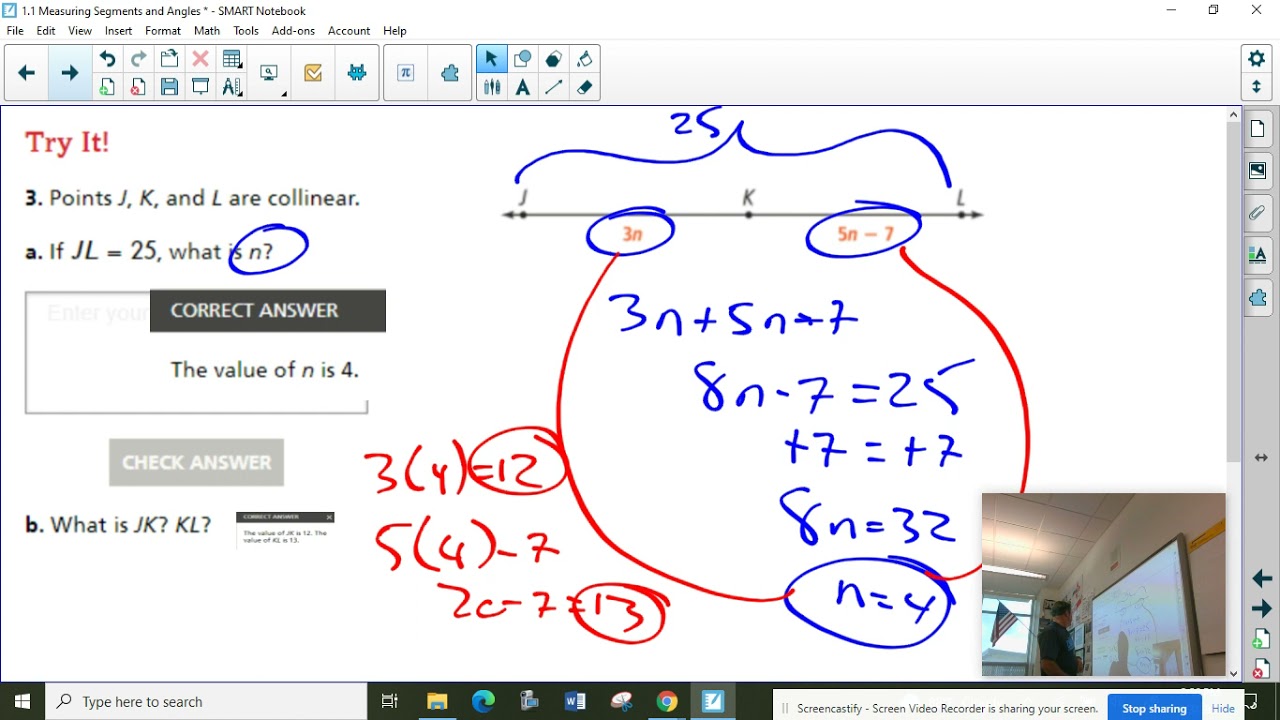Open the screen capture view options
Viewport: 1280px width, 720px height.
pos(269,73)
